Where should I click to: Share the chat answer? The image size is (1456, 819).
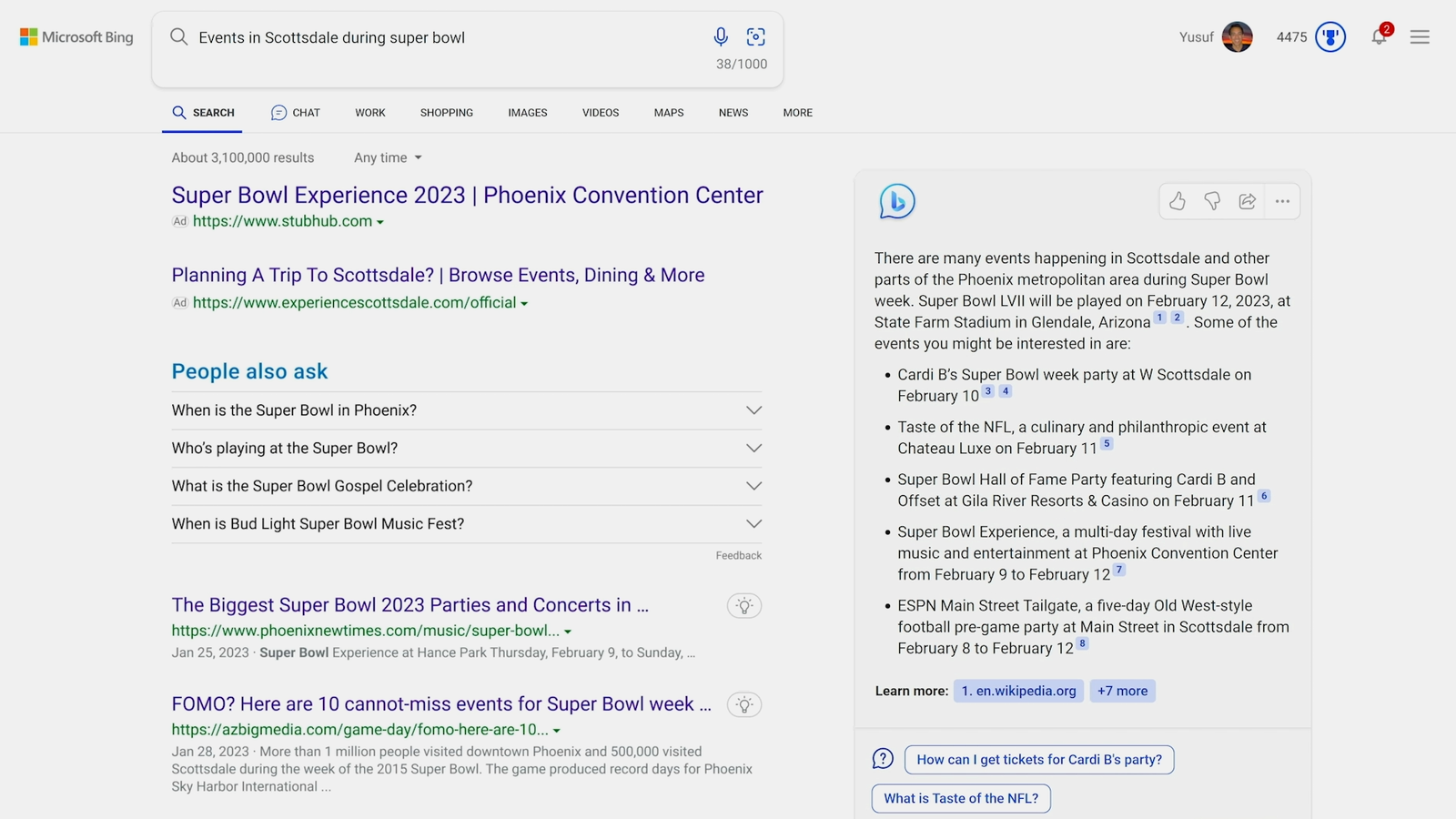[x=1248, y=201]
